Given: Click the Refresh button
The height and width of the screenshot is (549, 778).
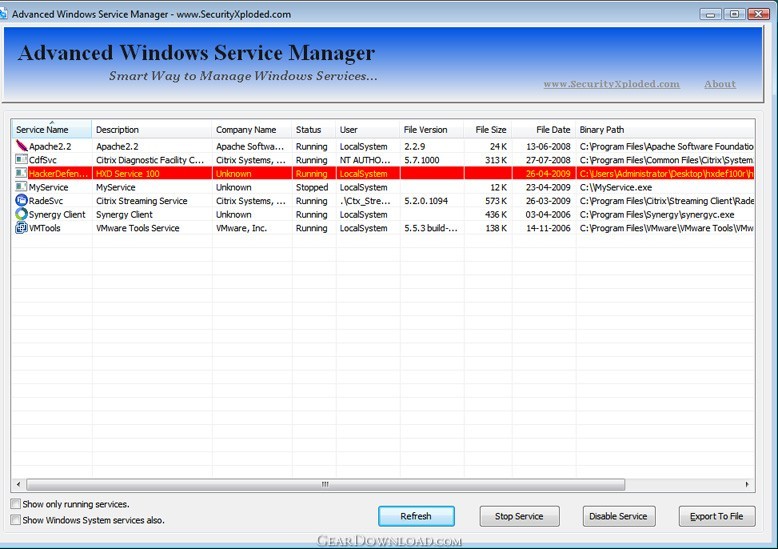Looking at the screenshot, I should [x=416, y=516].
